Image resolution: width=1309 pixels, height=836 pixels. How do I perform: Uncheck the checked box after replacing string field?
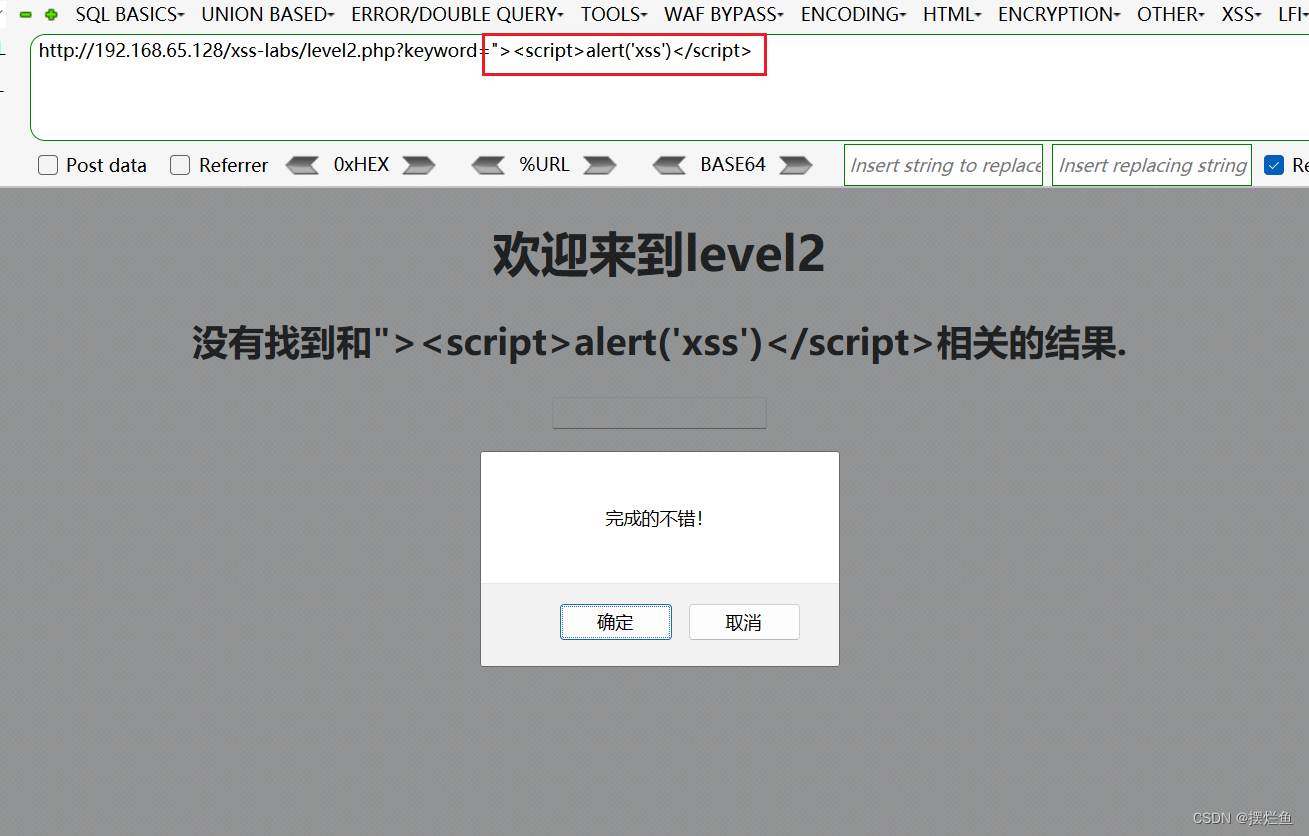pyautogui.click(x=1274, y=165)
